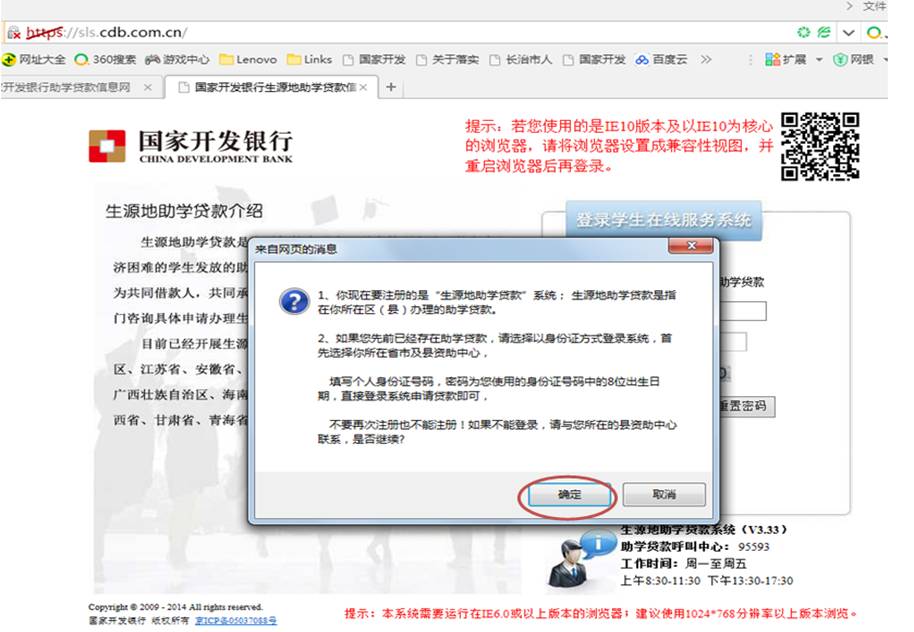Open the Links bookmark folder
The image size is (914, 632).
(310, 59)
